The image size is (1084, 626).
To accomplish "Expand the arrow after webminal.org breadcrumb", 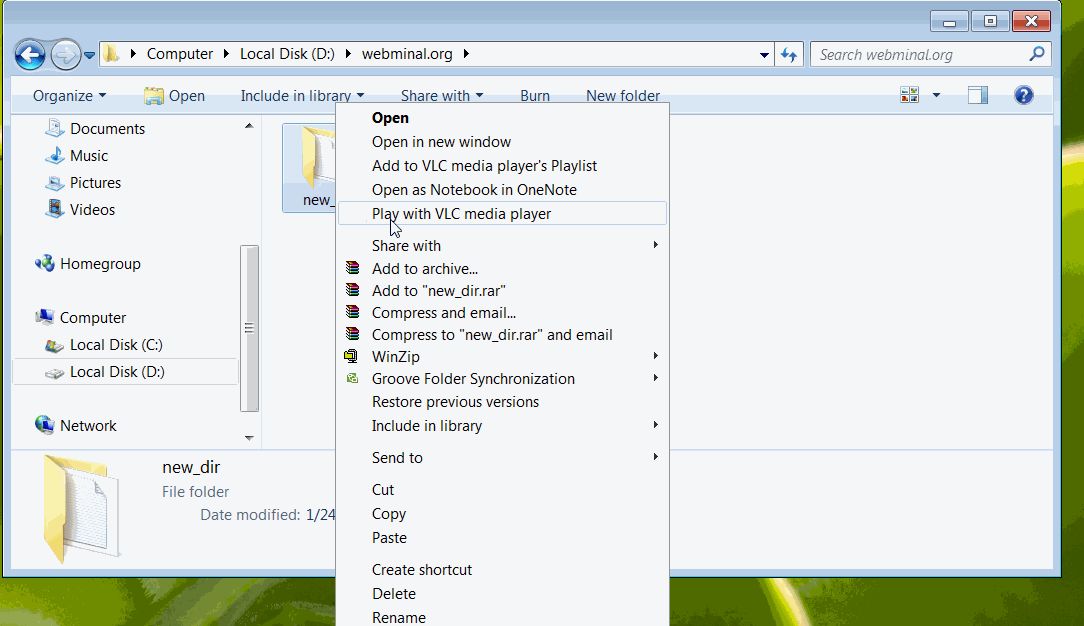I will coord(467,54).
